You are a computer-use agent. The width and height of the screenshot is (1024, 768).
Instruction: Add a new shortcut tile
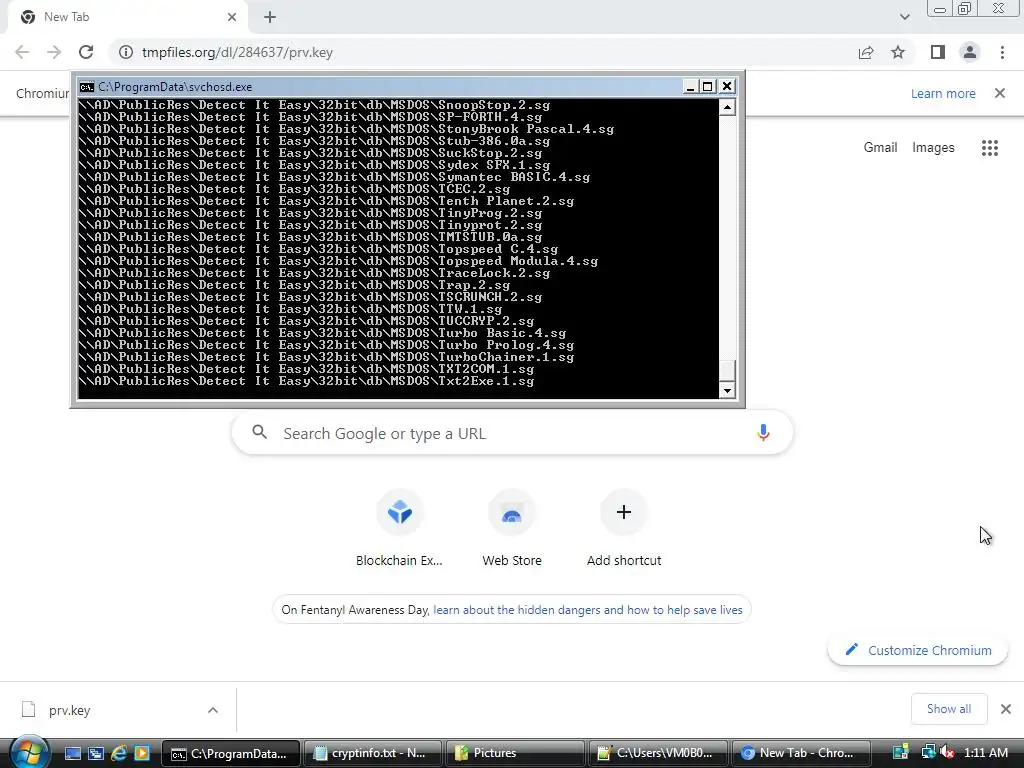pos(624,529)
